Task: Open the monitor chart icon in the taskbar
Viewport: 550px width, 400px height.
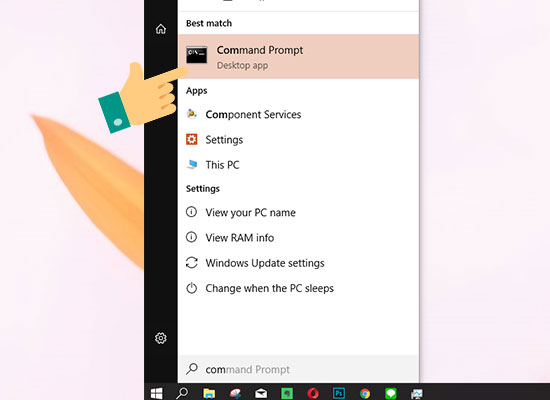Action: 417,394
